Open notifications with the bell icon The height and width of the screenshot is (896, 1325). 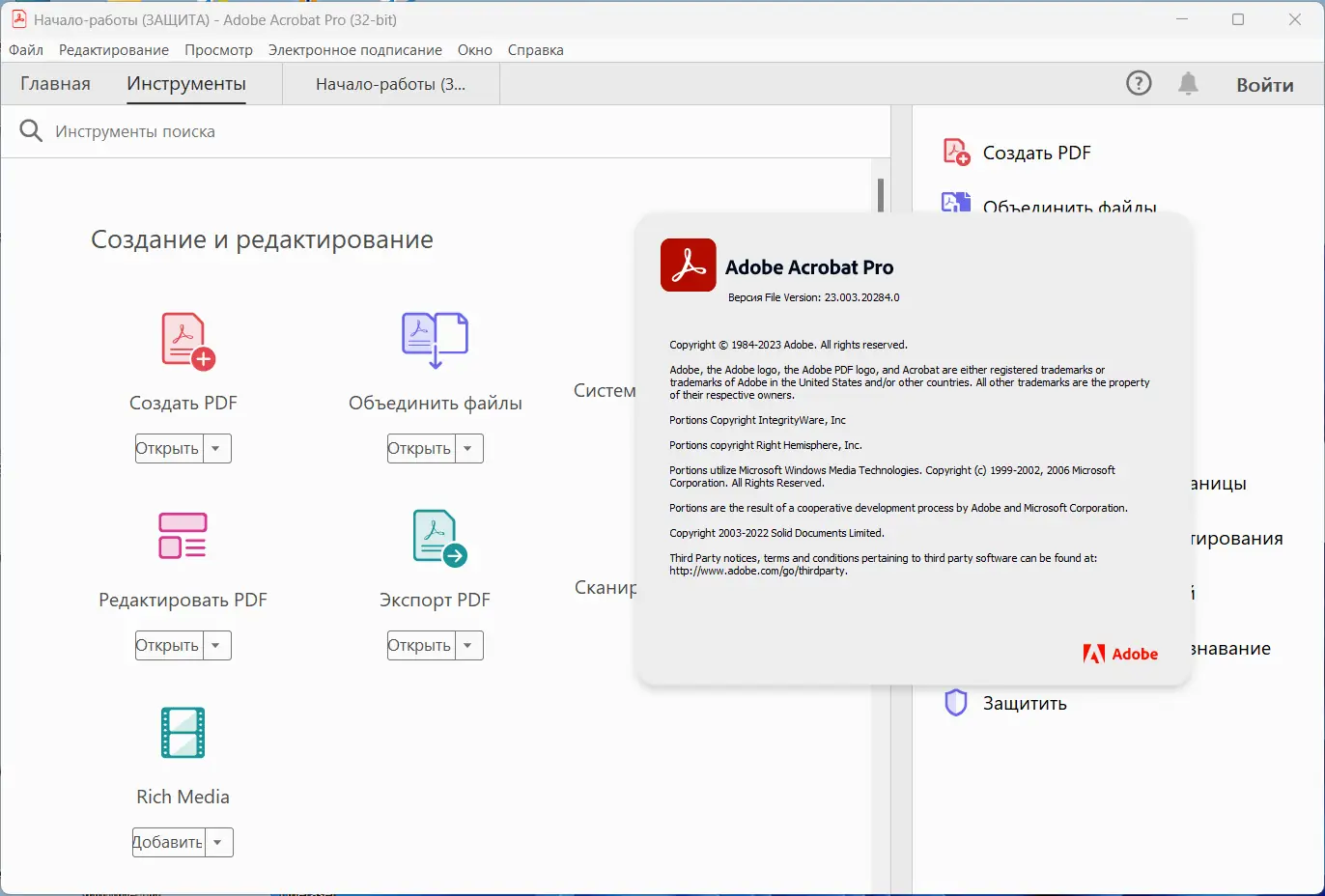[x=1188, y=84]
